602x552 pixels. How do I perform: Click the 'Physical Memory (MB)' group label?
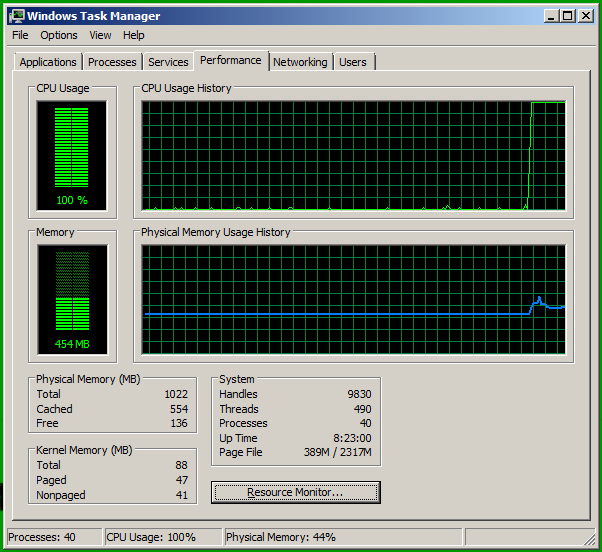click(x=88, y=379)
